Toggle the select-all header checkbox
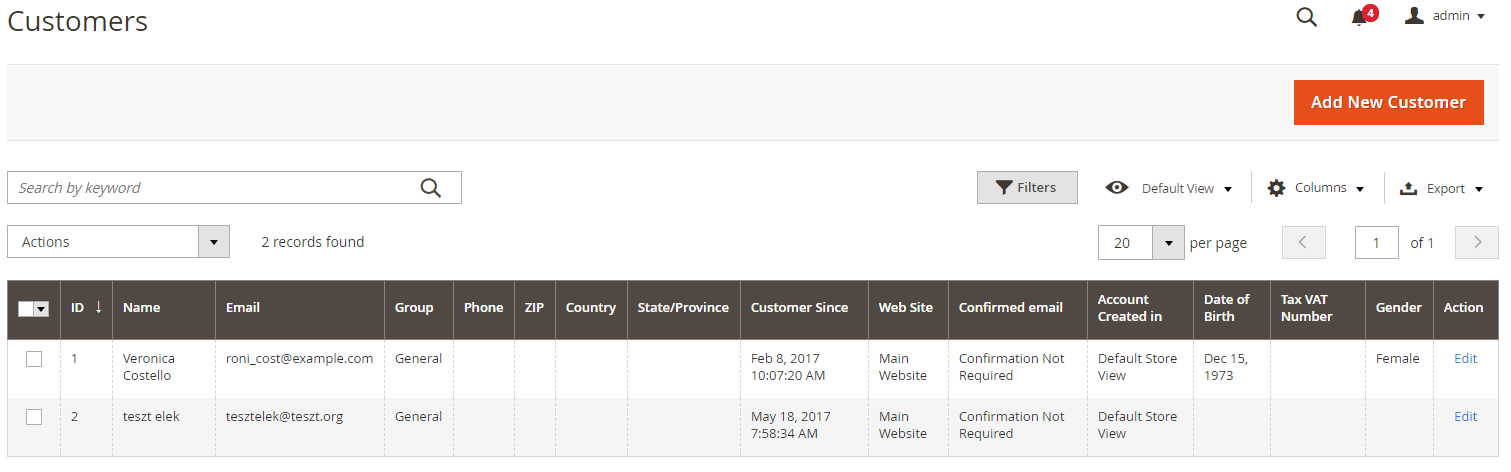This screenshot has width=1511, height=472. (26, 309)
